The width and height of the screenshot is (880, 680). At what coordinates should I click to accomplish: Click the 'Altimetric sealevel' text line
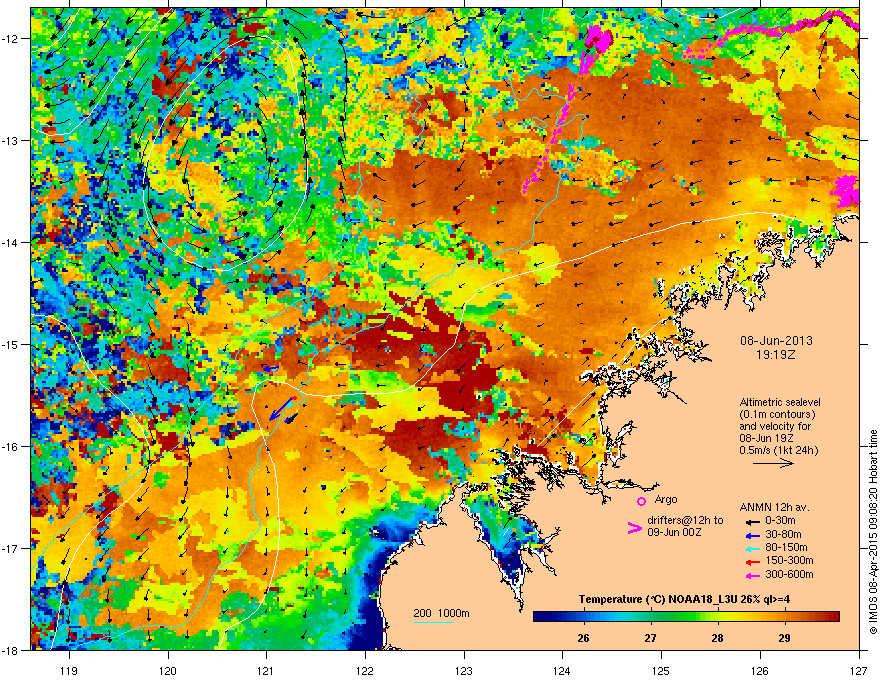[x=780, y=402]
